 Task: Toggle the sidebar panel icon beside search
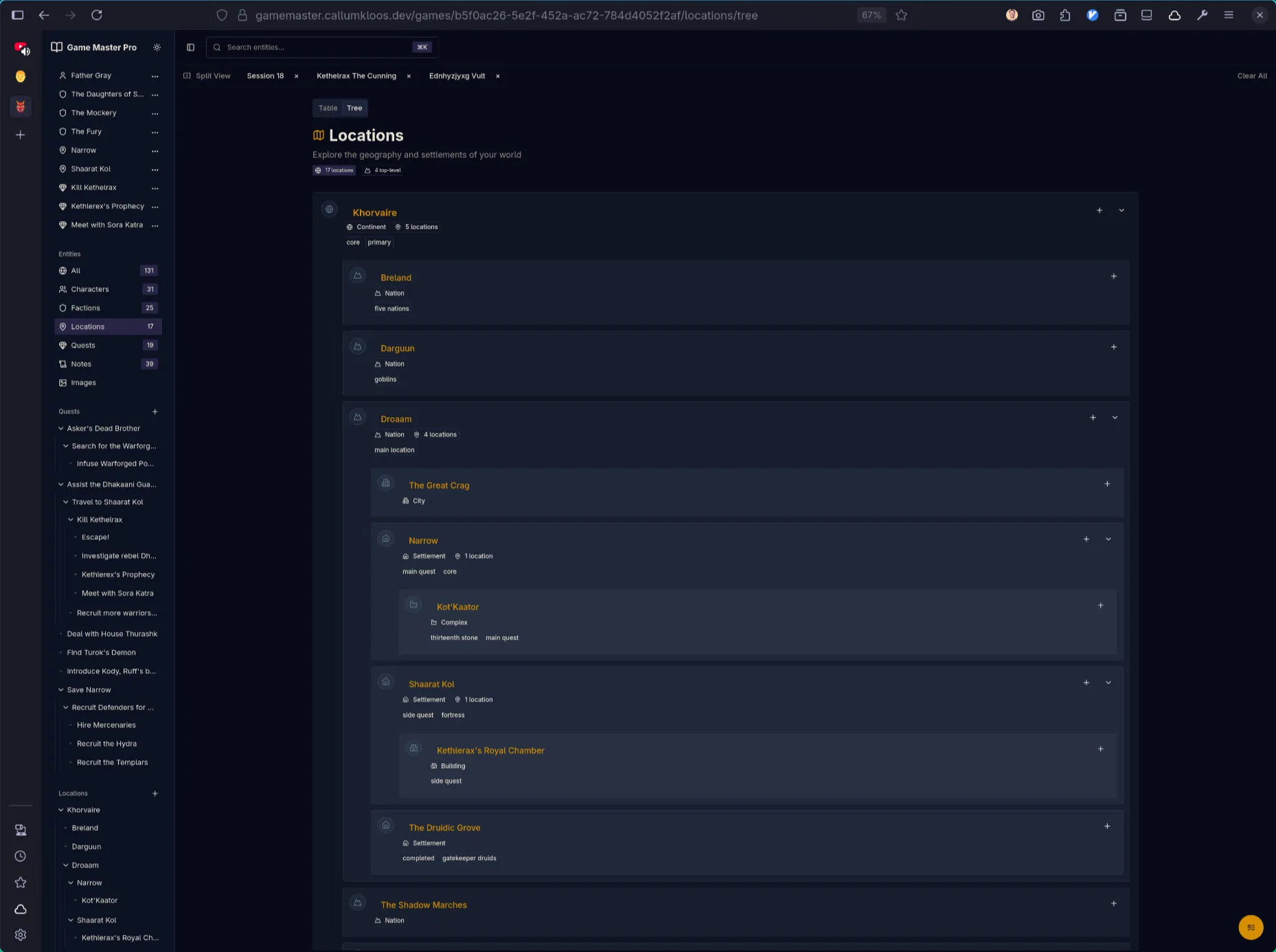click(190, 47)
